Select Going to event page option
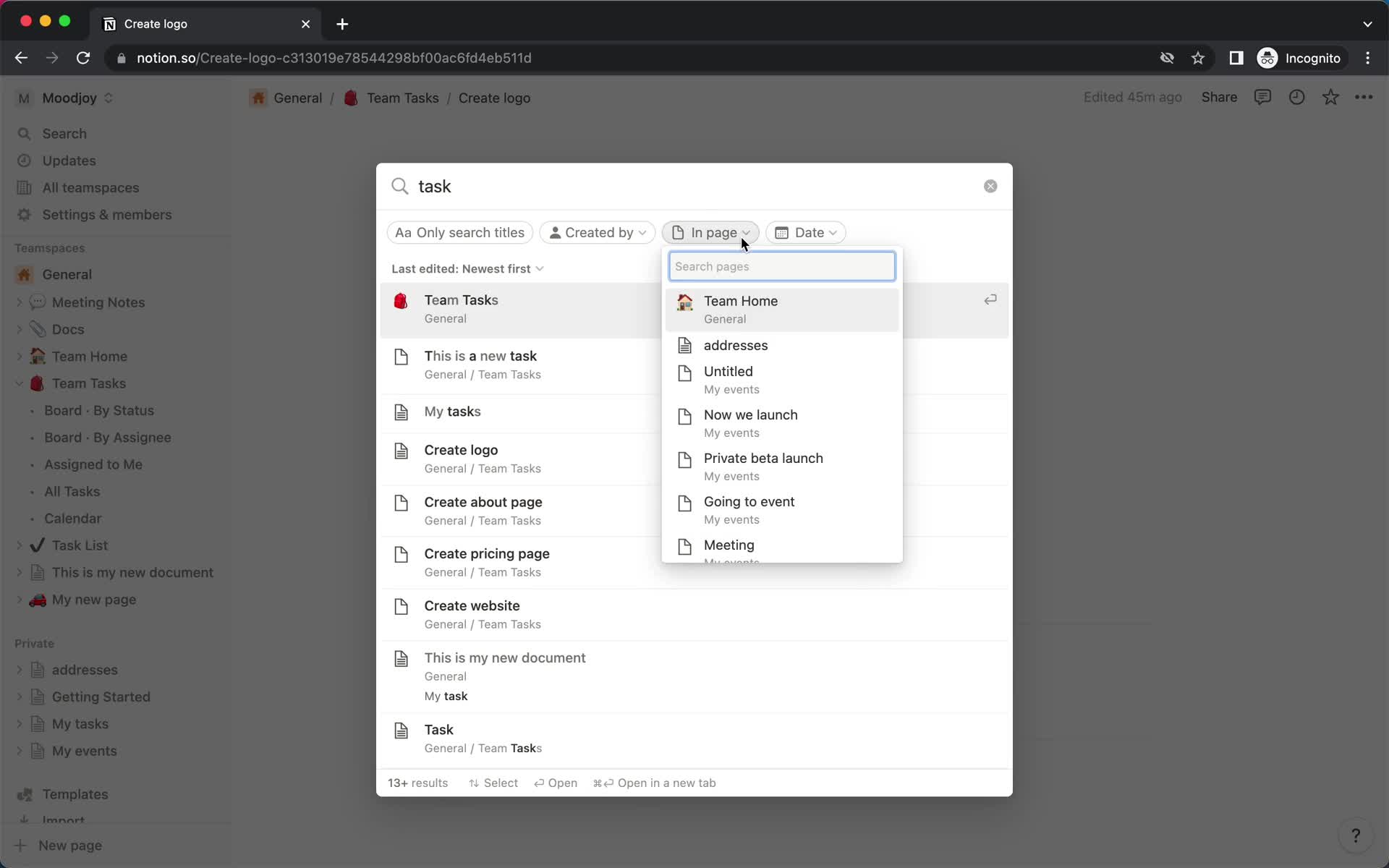Viewport: 1389px width, 868px height. [782, 510]
